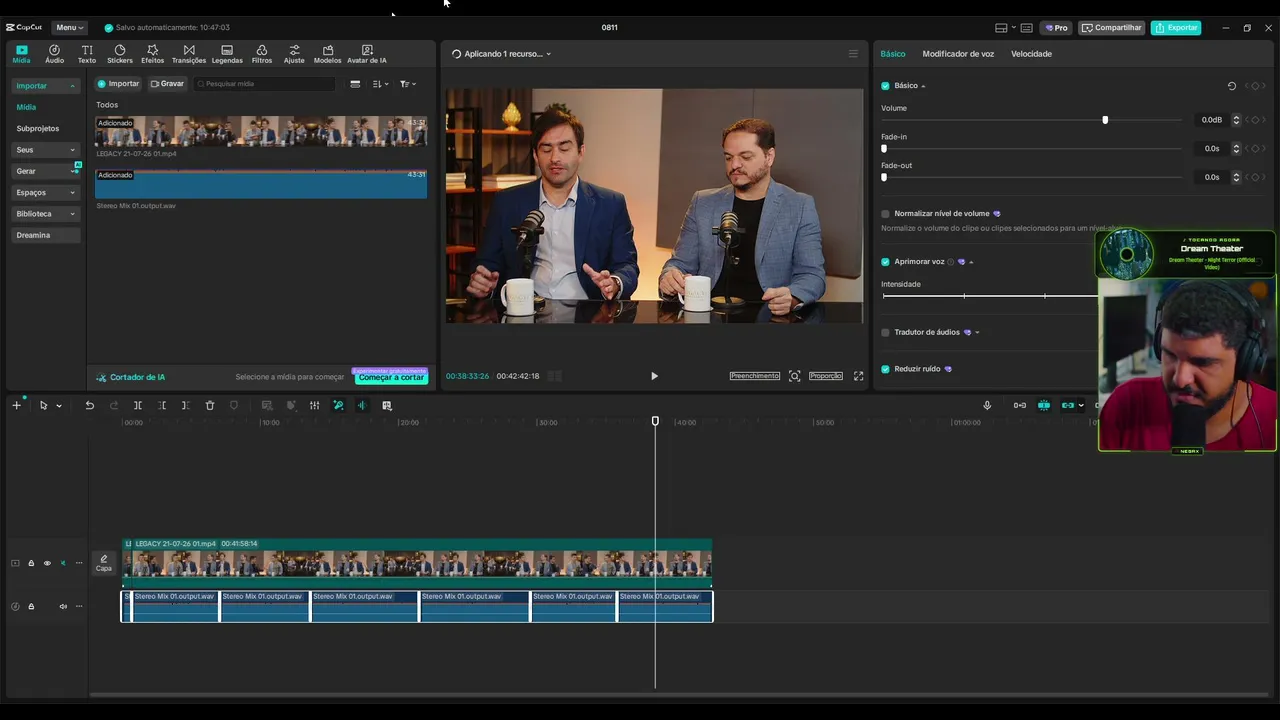Click the undo arrow in timeline toolbar
This screenshot has width=1280, height=720.
coord(89,405)
